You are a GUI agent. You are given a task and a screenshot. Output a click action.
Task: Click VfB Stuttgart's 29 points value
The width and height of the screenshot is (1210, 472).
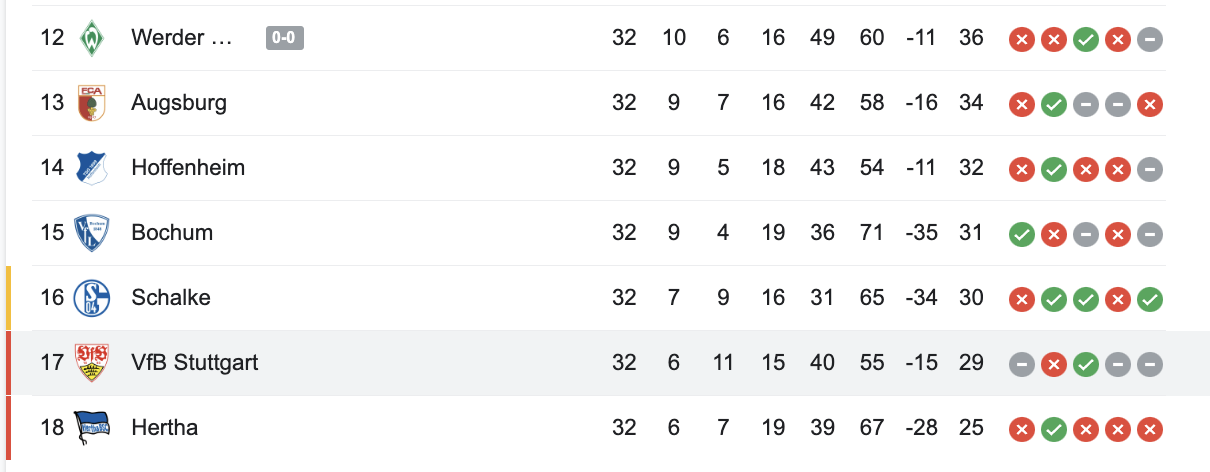tap(971, 363)
